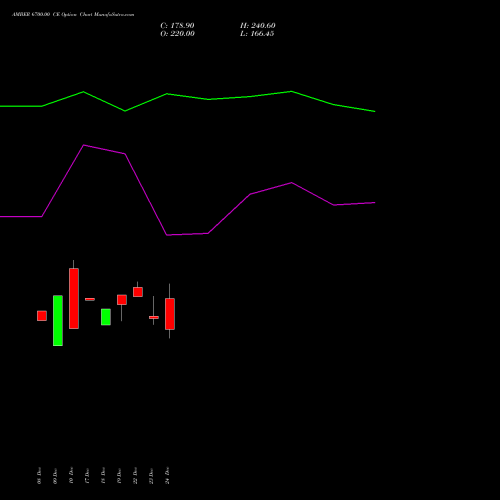This screenshot has height=500, width=500.
Task: Click the 22 Dec date axis label
Action: click(x=135, y=476)
